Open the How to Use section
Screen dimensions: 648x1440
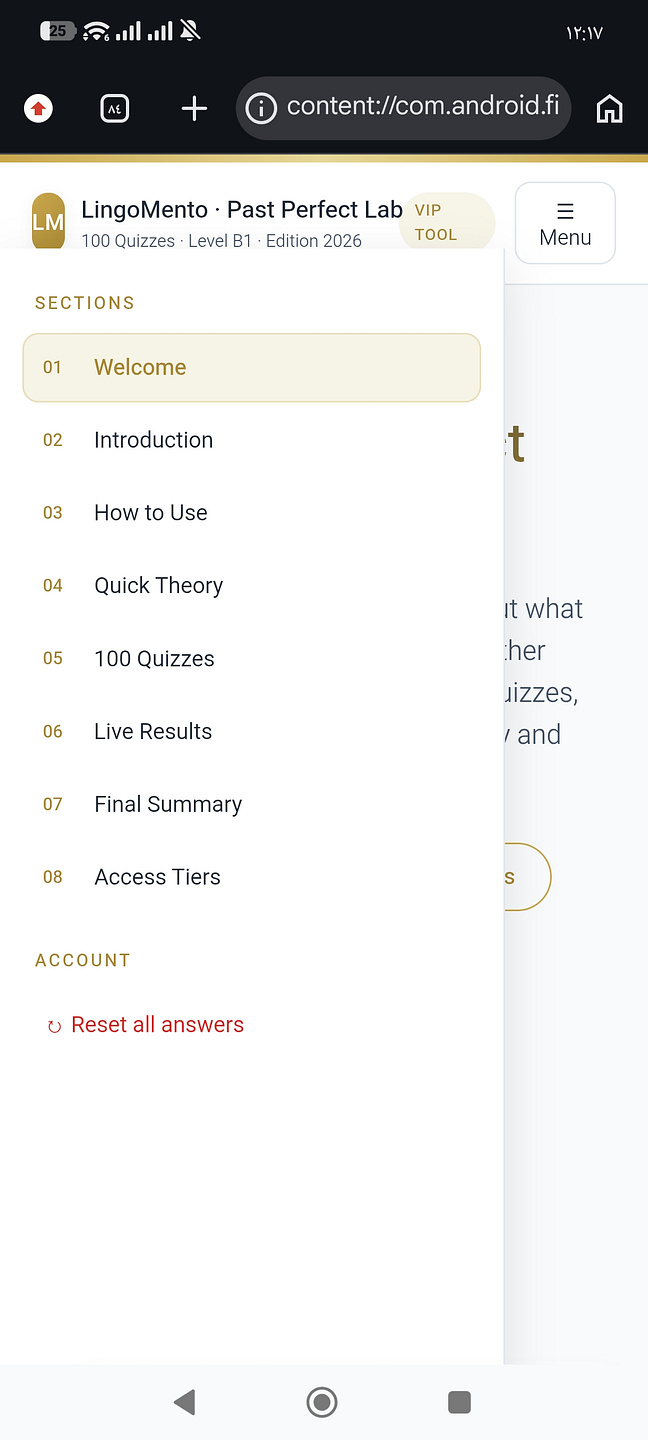(x=252, y=513)
